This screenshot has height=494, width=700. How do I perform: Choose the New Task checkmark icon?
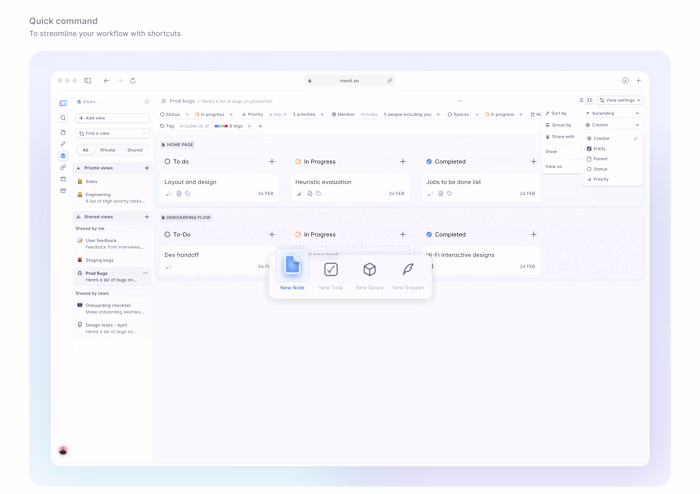(x=331, y=270)
